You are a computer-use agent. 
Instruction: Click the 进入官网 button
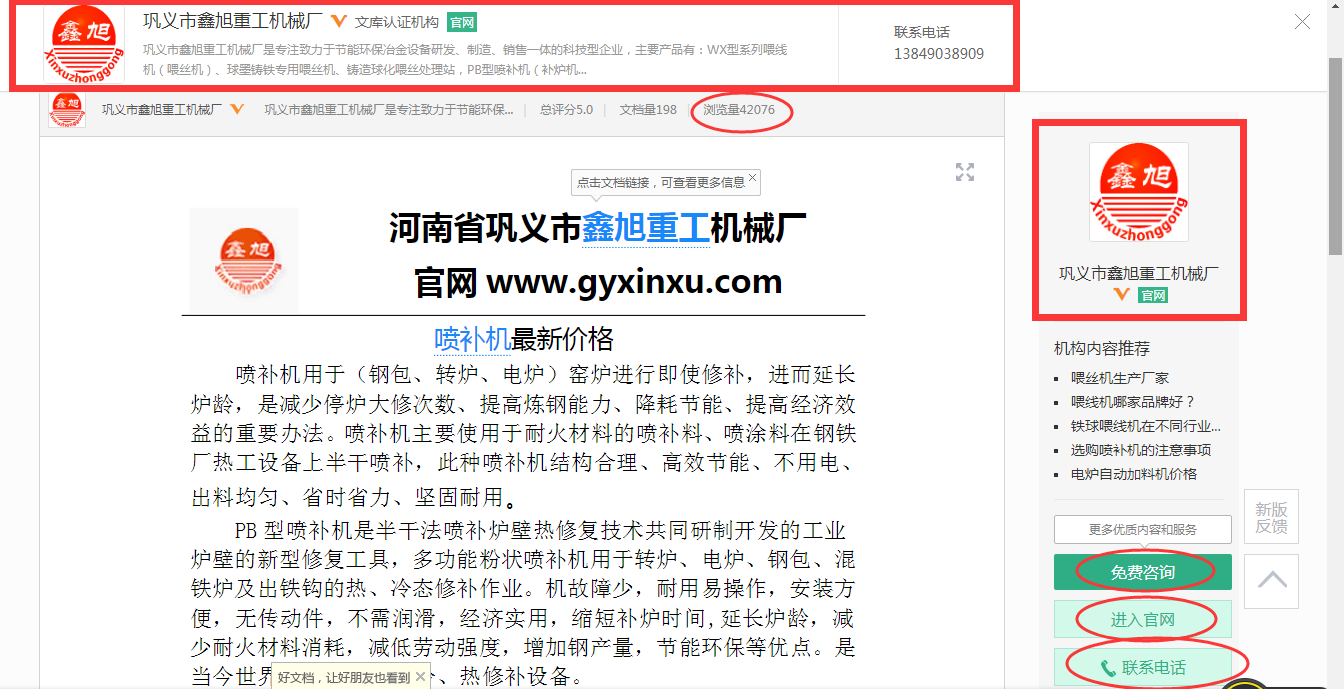pos(1142,620)
